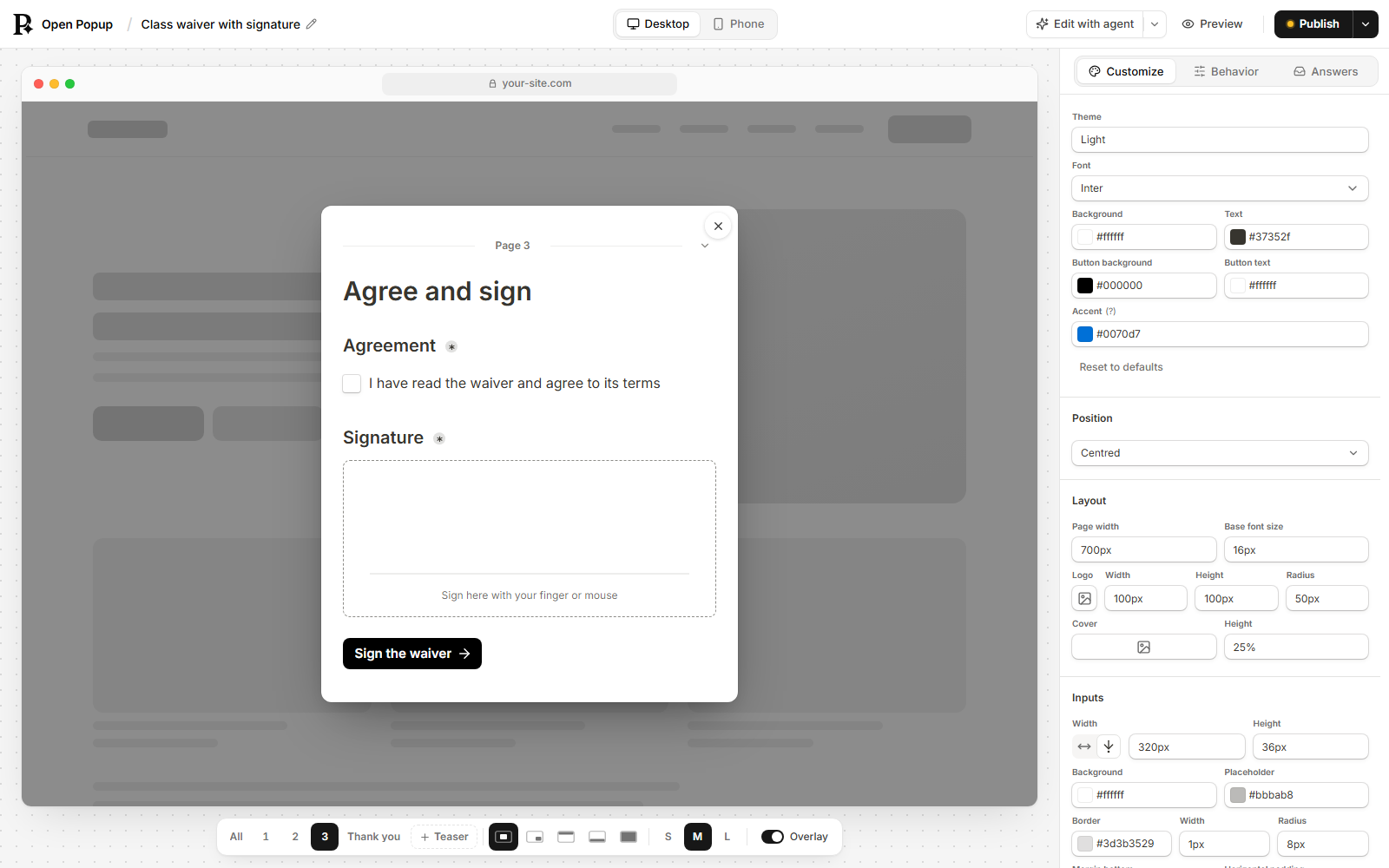
Task: Choose full-width inputs arrow icon
Action: click(1084, 746)
